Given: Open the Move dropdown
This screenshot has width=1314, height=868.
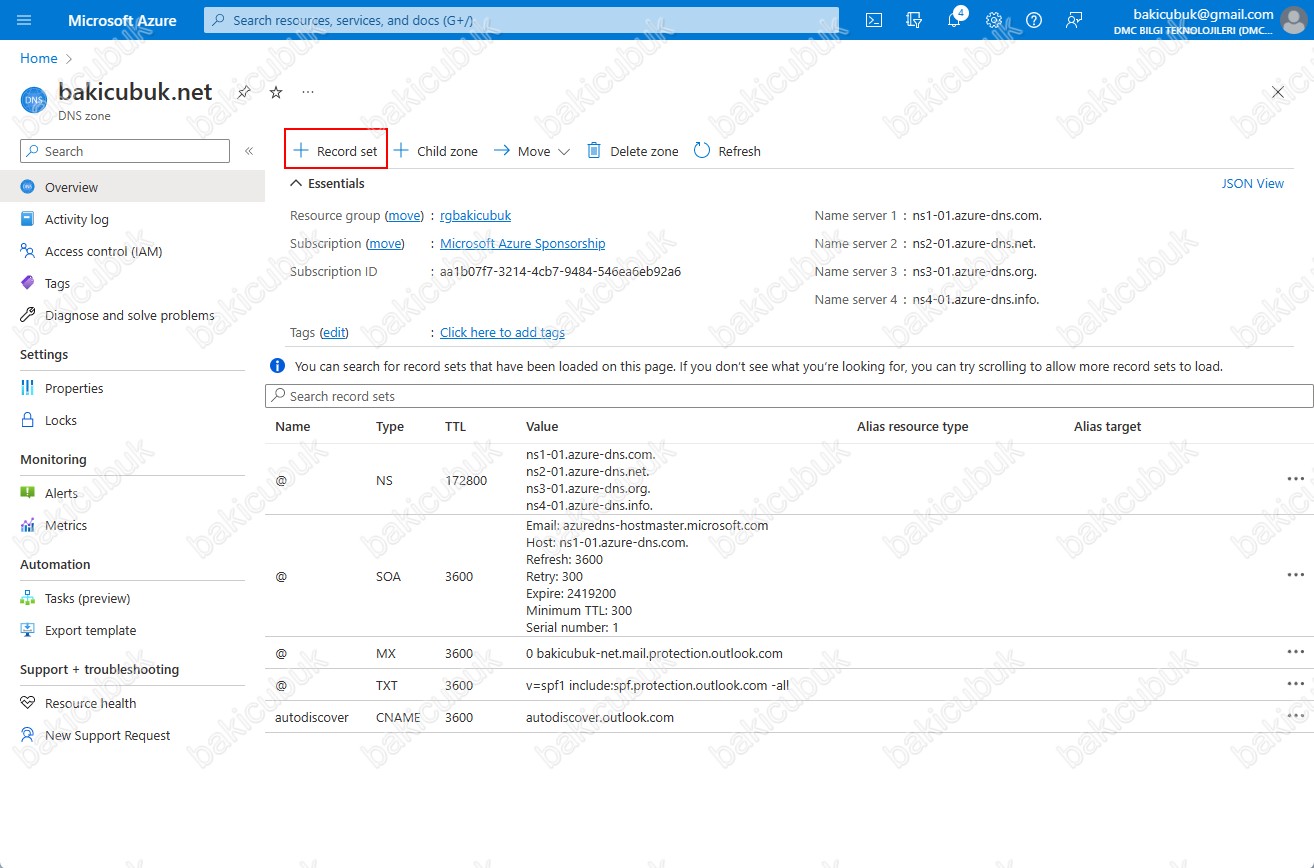Looking at the screenshot, I should 531,151.
